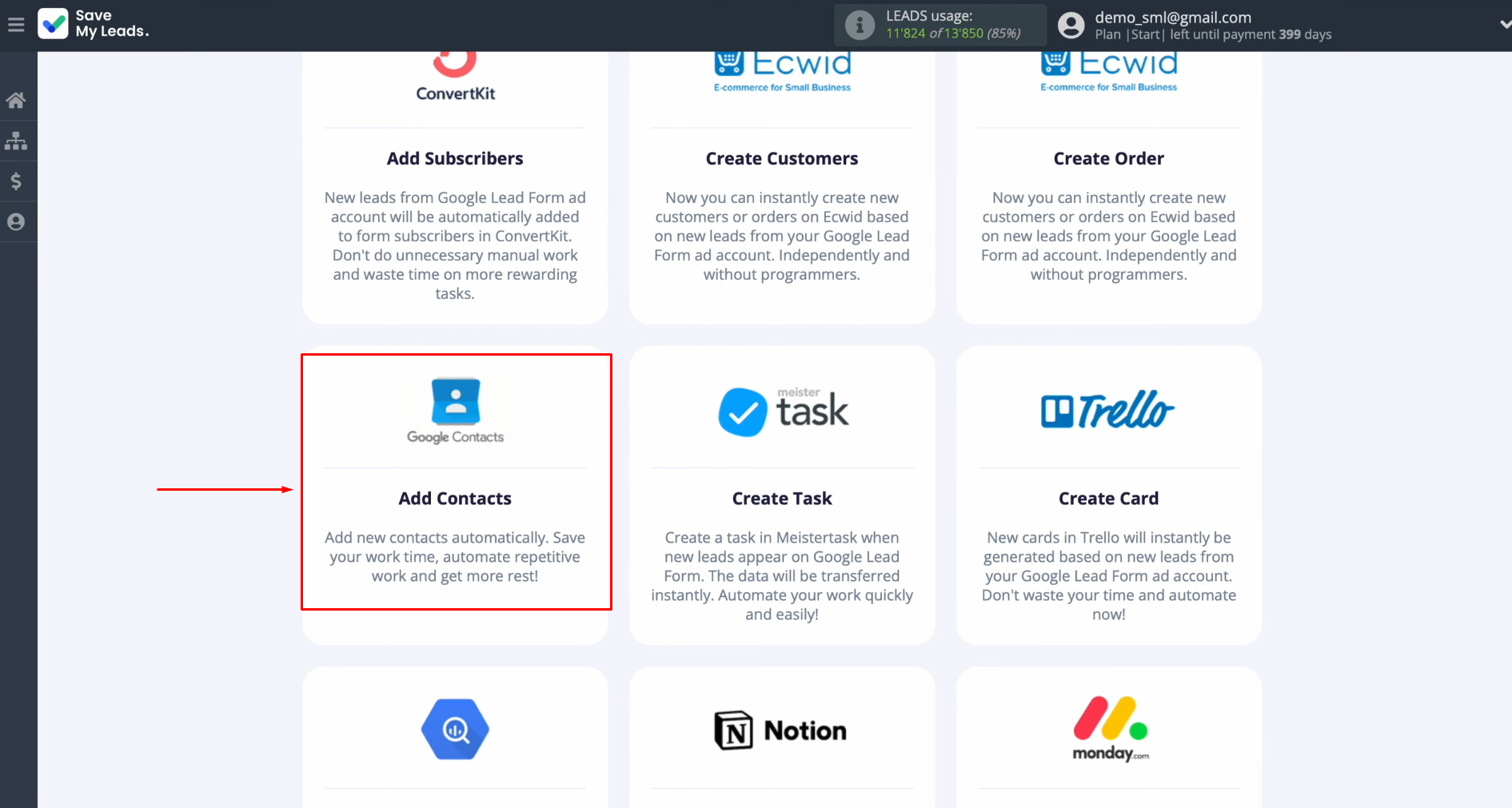Click the account avatar icon

click(x=1071, y=26)
